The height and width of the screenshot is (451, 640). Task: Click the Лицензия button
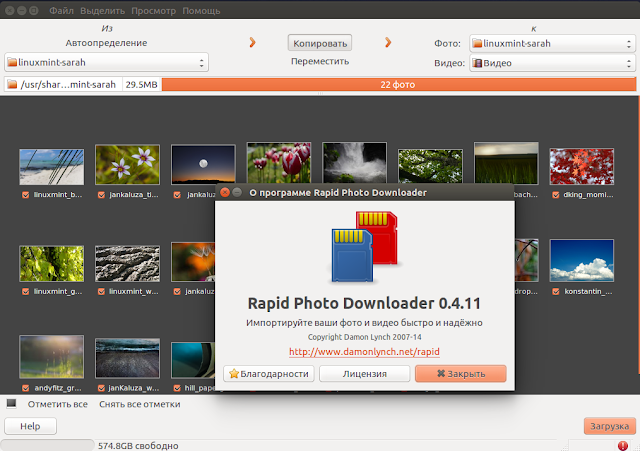pos(364,373)
